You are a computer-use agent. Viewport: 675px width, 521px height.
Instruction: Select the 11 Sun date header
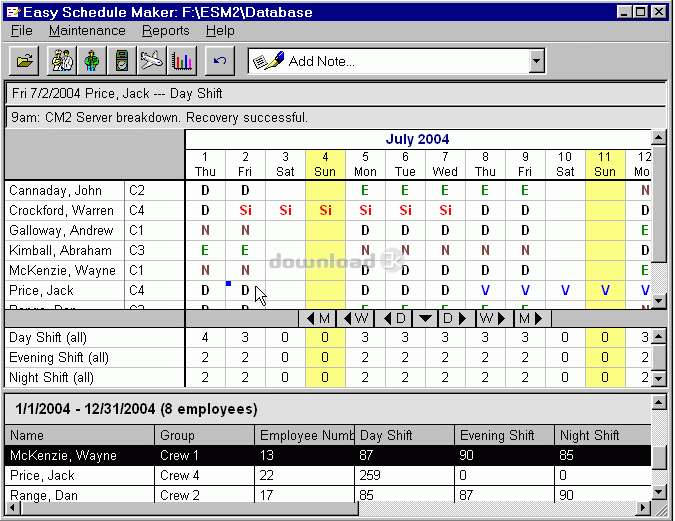(x=605, y=164)
